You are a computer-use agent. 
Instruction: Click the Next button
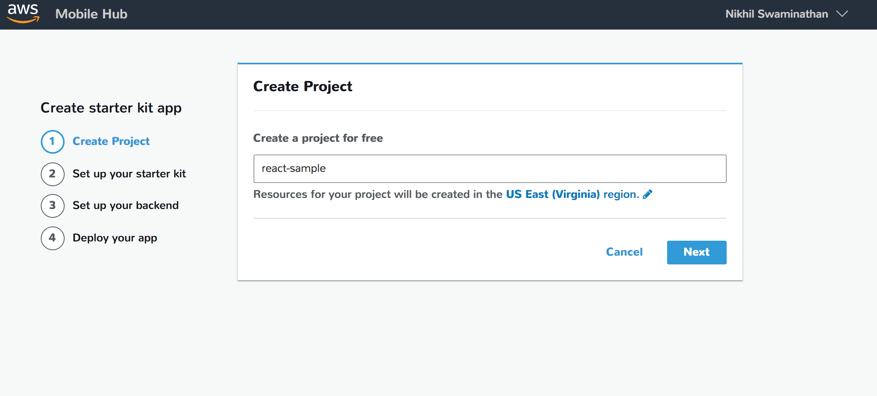(696, 252)
